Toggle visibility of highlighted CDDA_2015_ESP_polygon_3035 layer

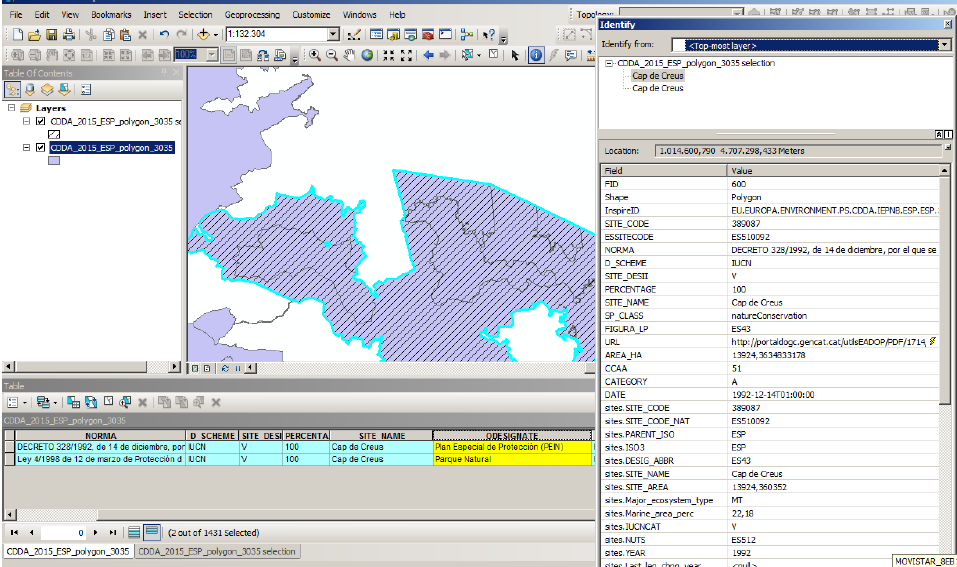(x=40, y=148)
